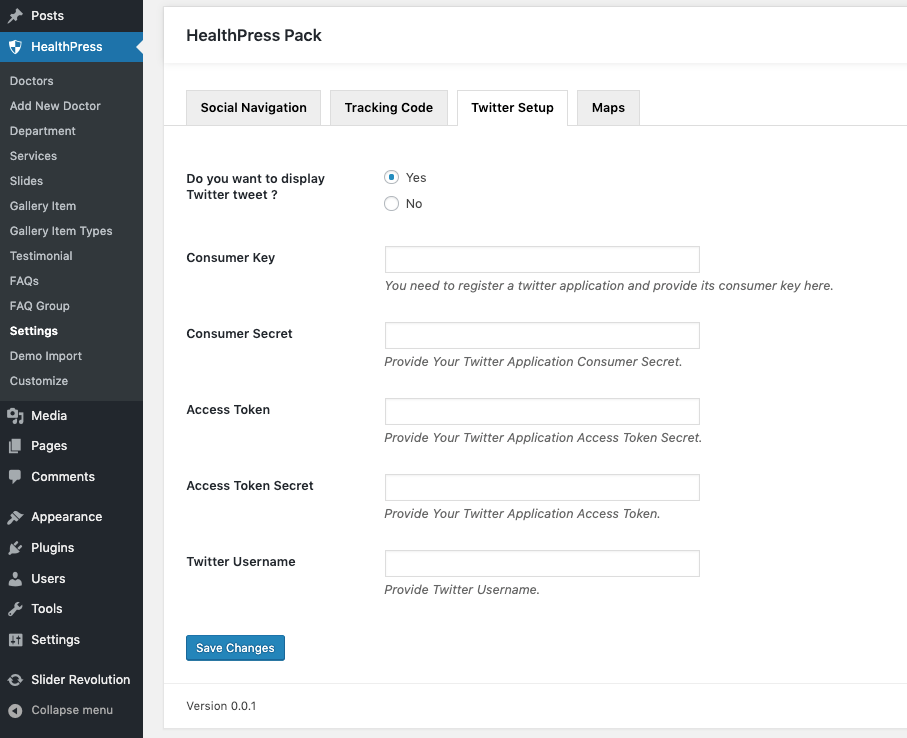
Task: Select No for Twitter tweet display
Action: point(392,204)
